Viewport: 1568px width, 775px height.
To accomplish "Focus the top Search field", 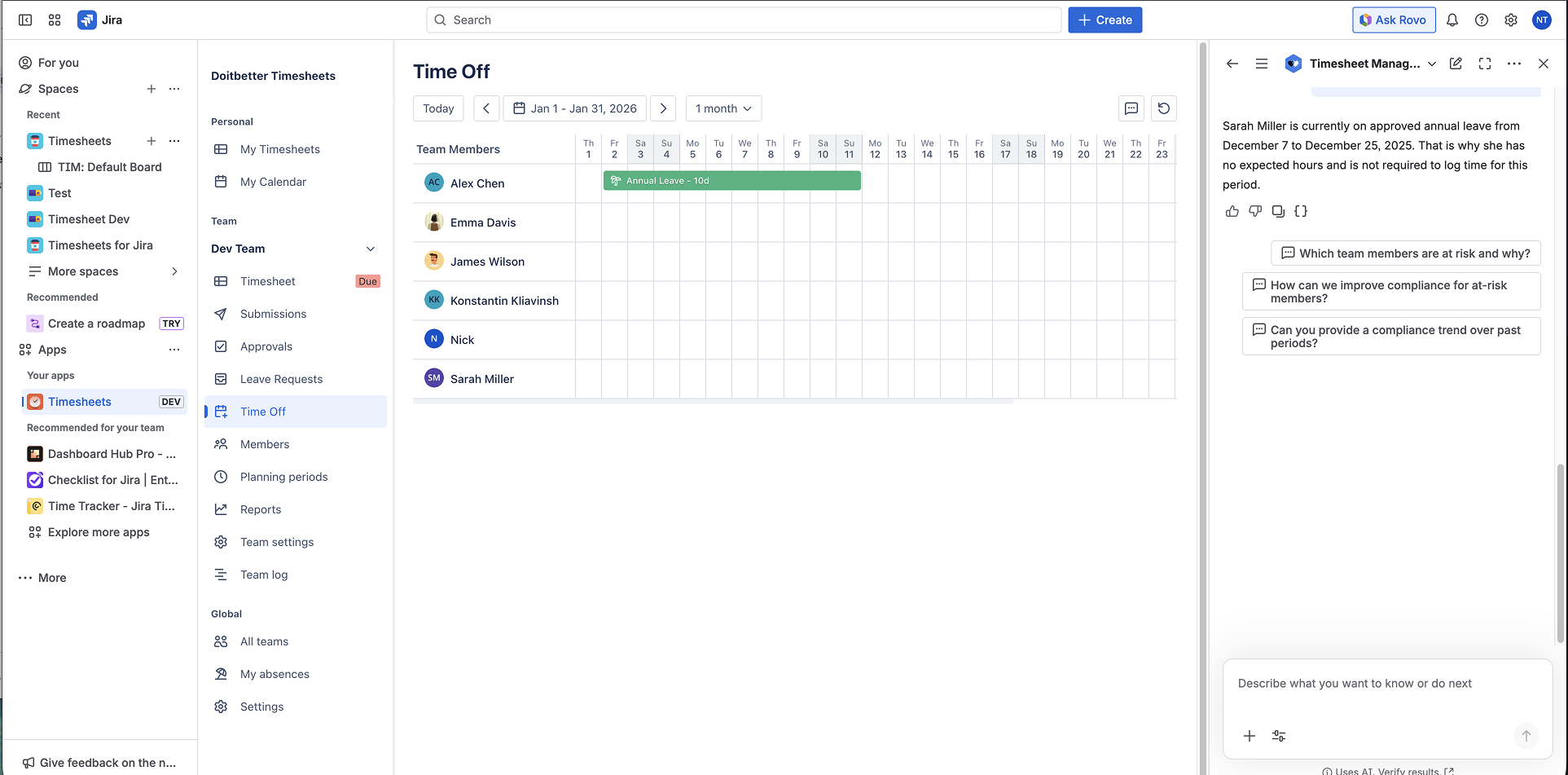I will pos(744,20).
